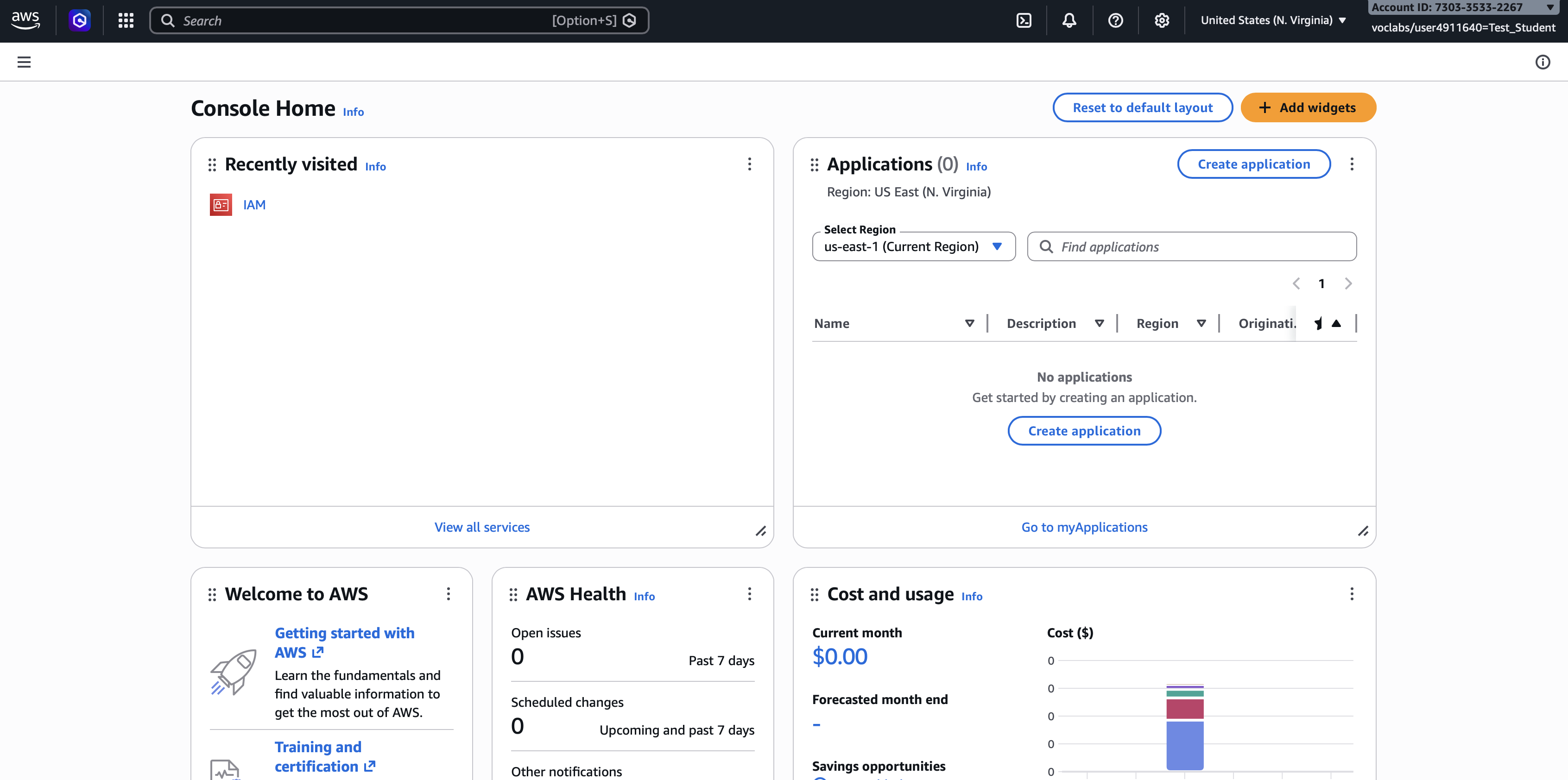
Task: Click Create application in the Applications header
Action: [1253, 164]
